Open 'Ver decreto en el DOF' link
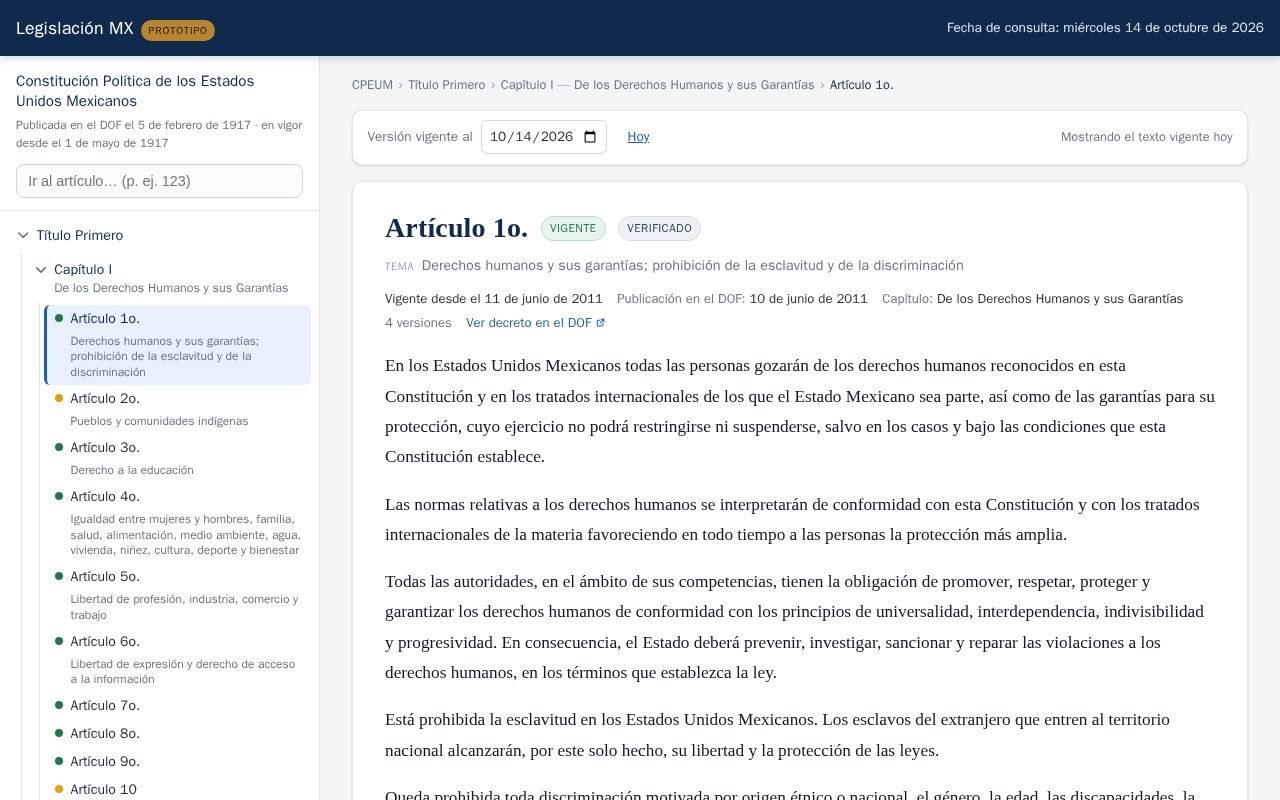Image resolution: width=1280 pixels, height=800 pixels. pos(535,323)
